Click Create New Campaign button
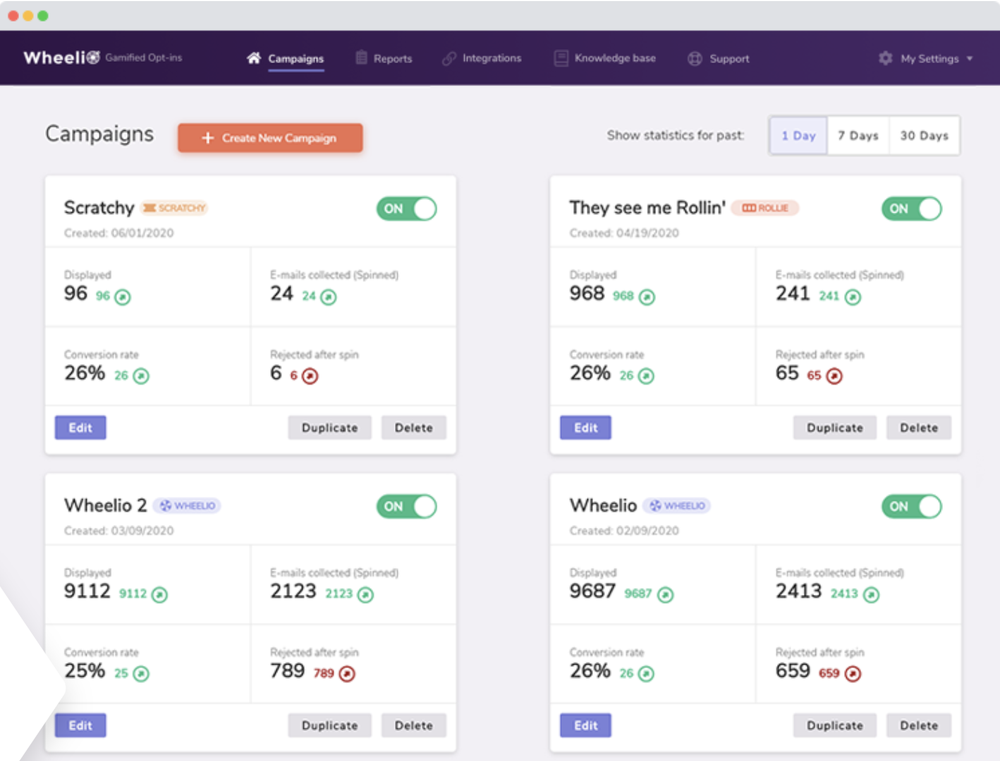This screenshot has height=761, width=1000. (x=270, y=138)
